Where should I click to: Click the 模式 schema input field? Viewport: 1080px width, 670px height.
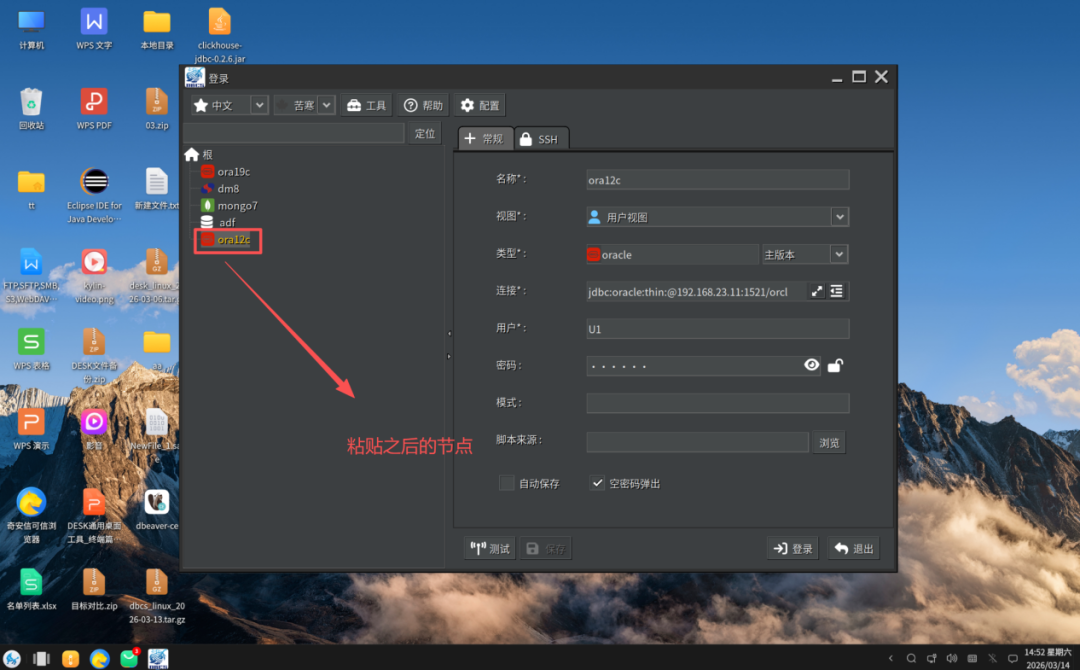point(717,403)
